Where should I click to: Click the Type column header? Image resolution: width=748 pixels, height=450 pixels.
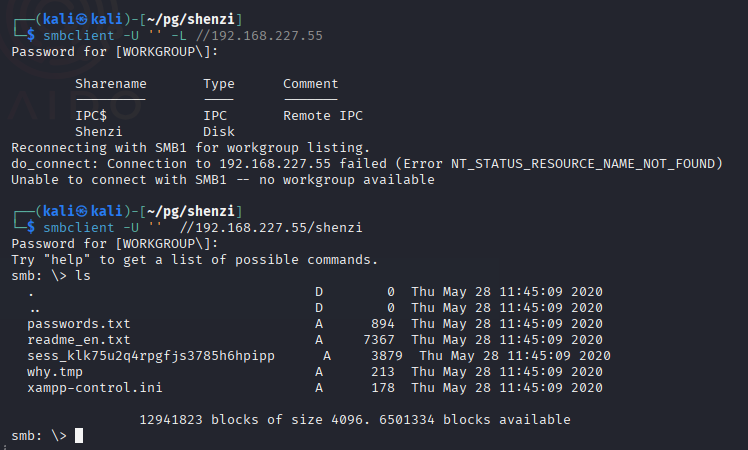coord(219,84)
